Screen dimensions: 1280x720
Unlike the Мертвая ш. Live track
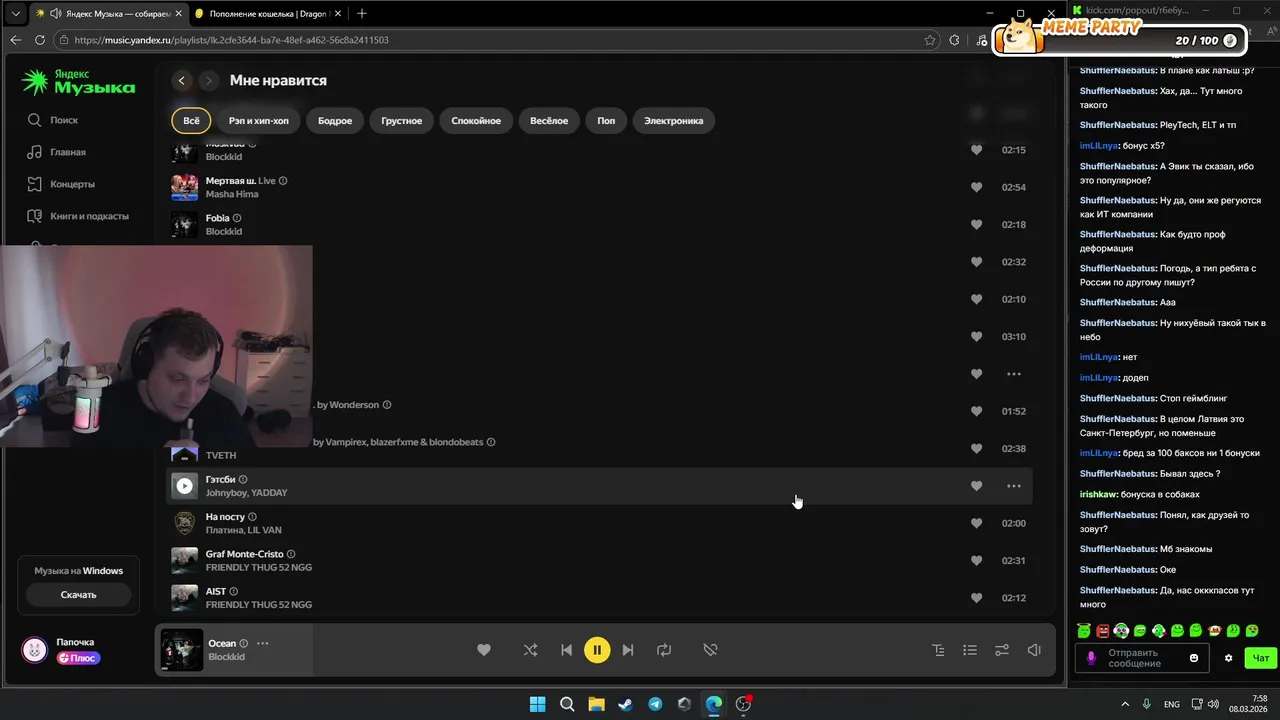pos(976,187)
